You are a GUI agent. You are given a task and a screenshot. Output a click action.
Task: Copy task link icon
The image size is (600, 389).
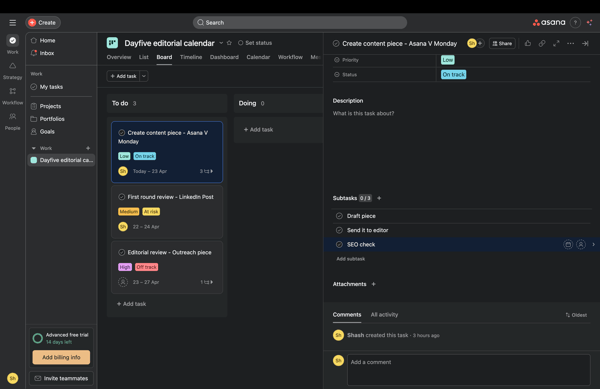[542, 44]
